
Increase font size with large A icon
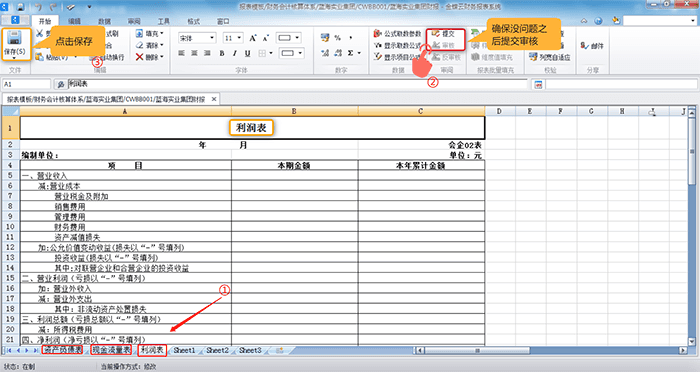(x=253, y=38)
